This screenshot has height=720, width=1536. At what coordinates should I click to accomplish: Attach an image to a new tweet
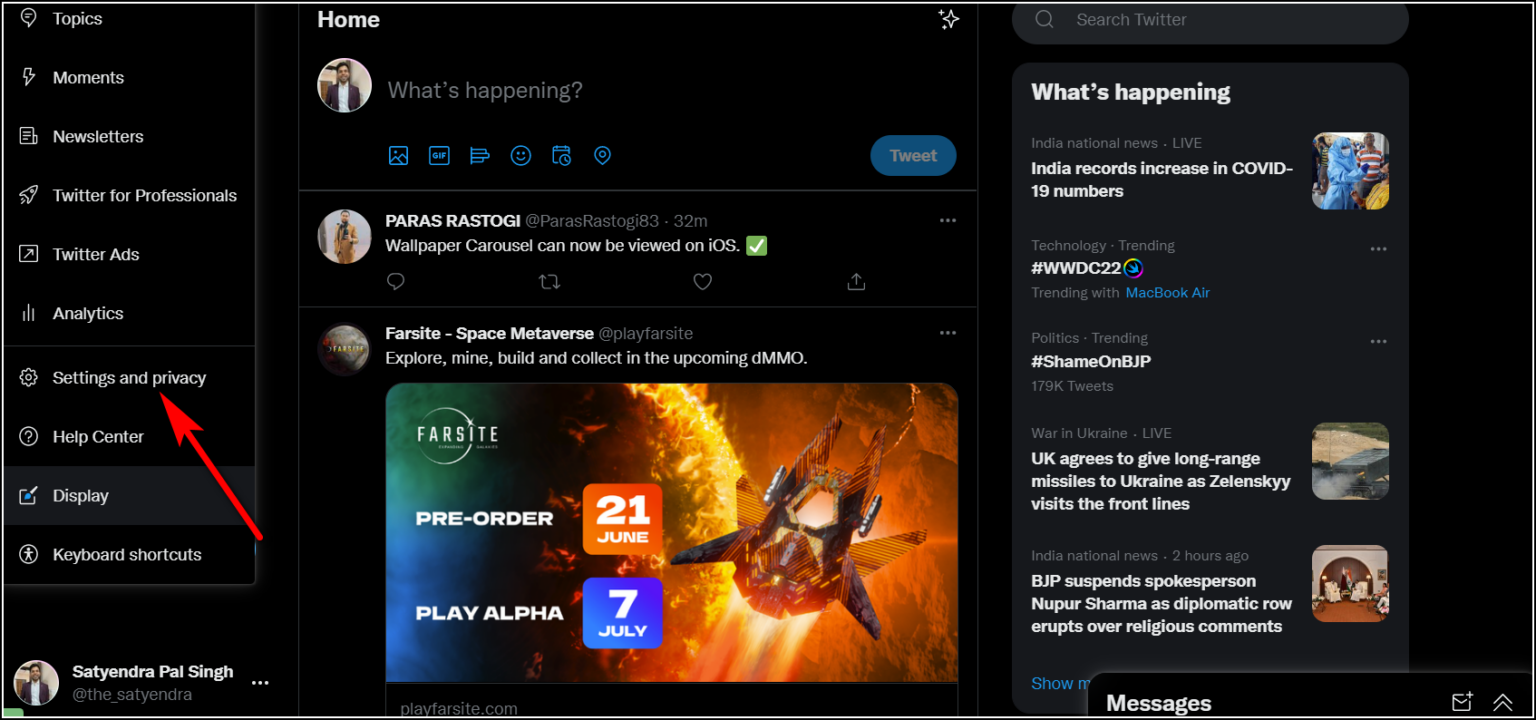[398, 155]
